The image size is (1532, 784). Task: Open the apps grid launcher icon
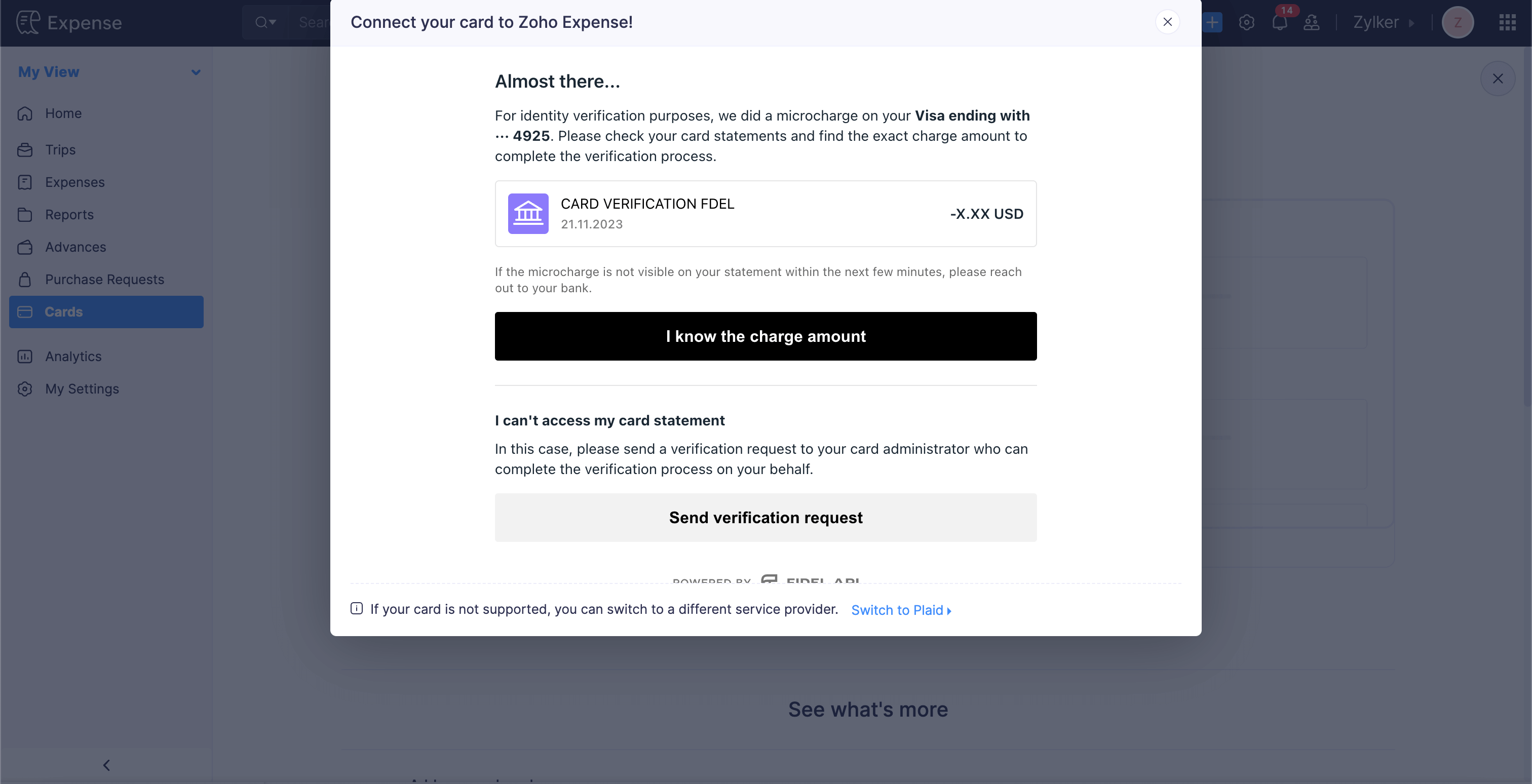[x=1507, y=23]
